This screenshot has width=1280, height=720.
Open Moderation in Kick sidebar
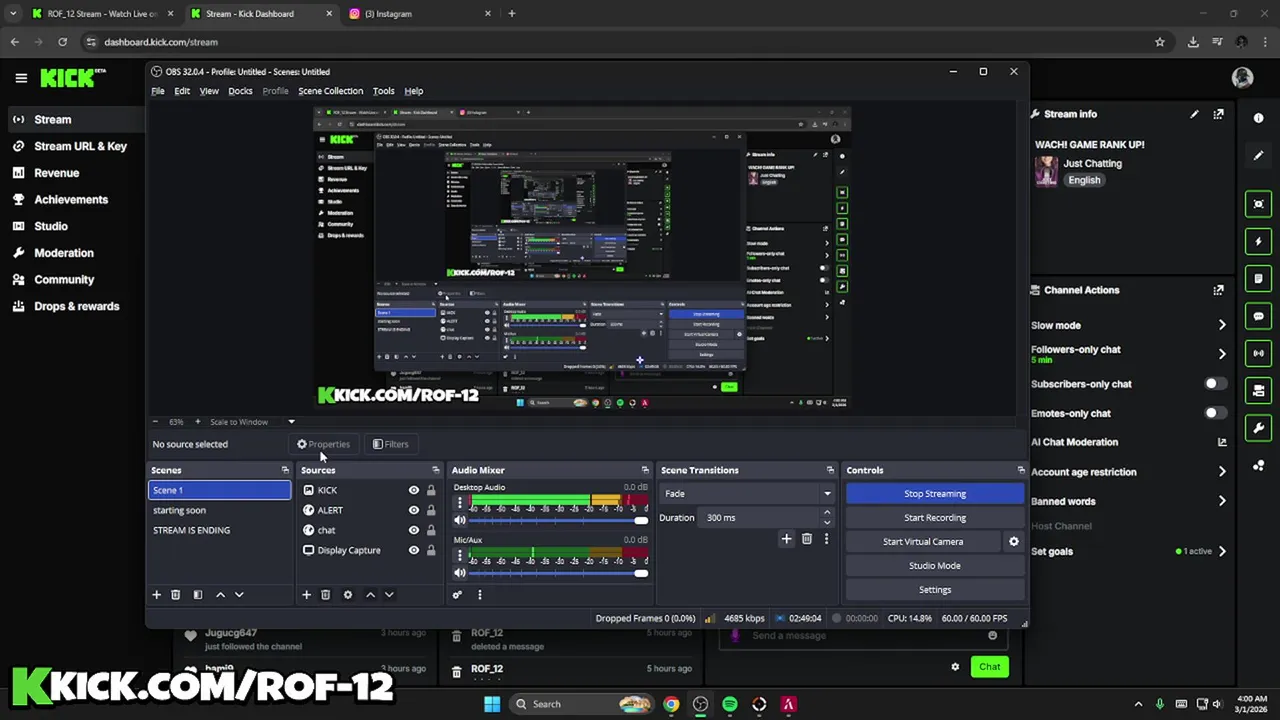click(64, 253)
